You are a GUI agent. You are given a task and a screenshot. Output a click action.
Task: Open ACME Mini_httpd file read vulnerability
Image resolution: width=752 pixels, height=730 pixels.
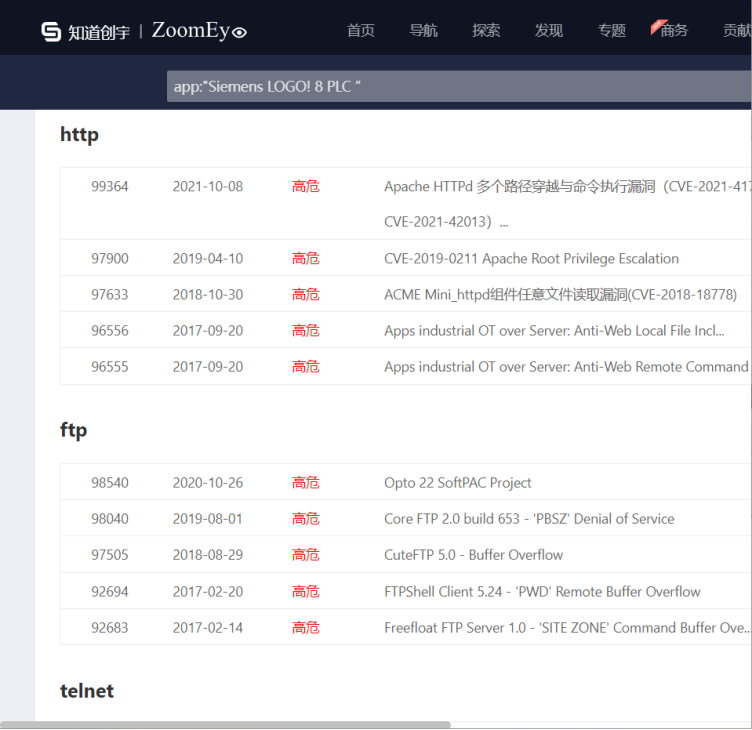tap(560, 294)
